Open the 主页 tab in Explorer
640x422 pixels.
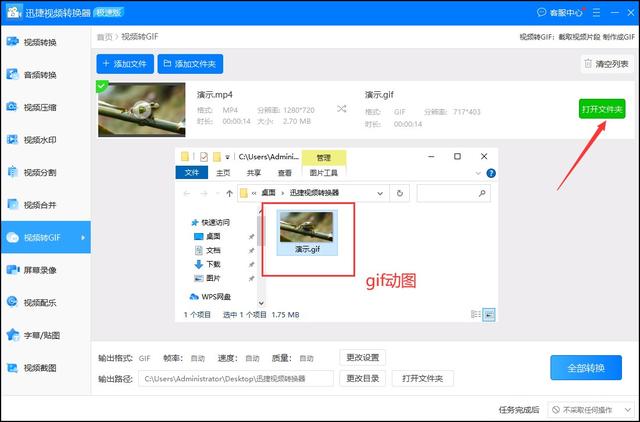223,173
